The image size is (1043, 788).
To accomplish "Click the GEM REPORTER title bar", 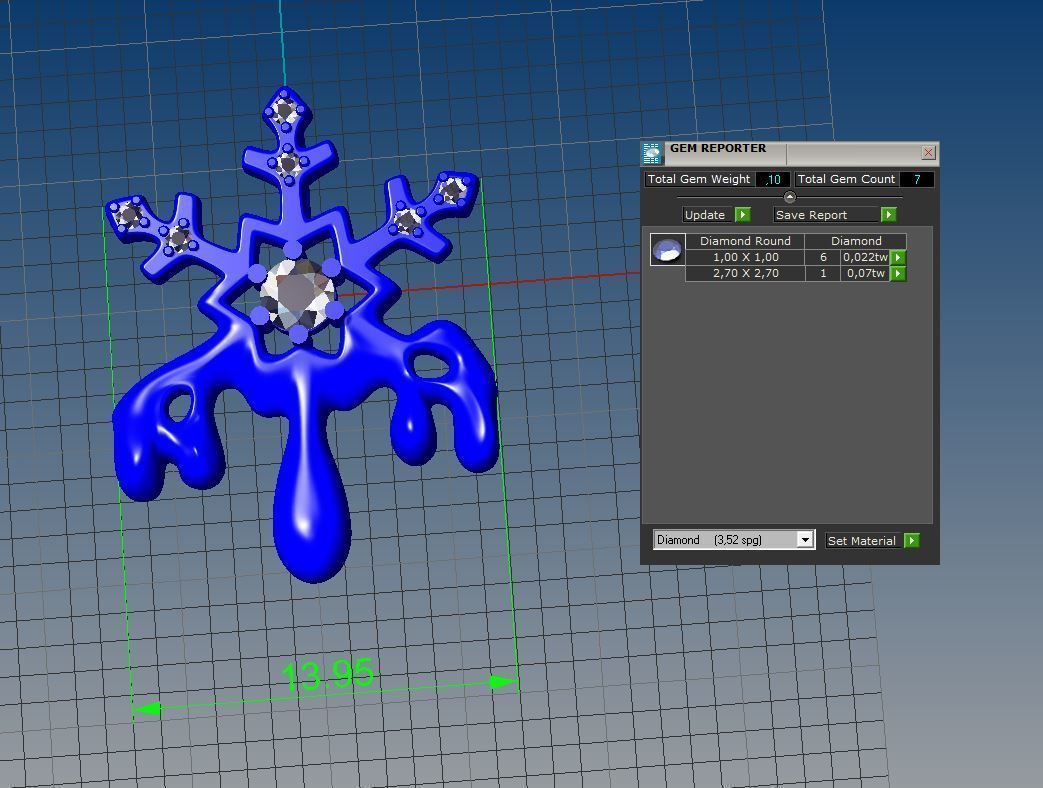I will coord(790,154).
